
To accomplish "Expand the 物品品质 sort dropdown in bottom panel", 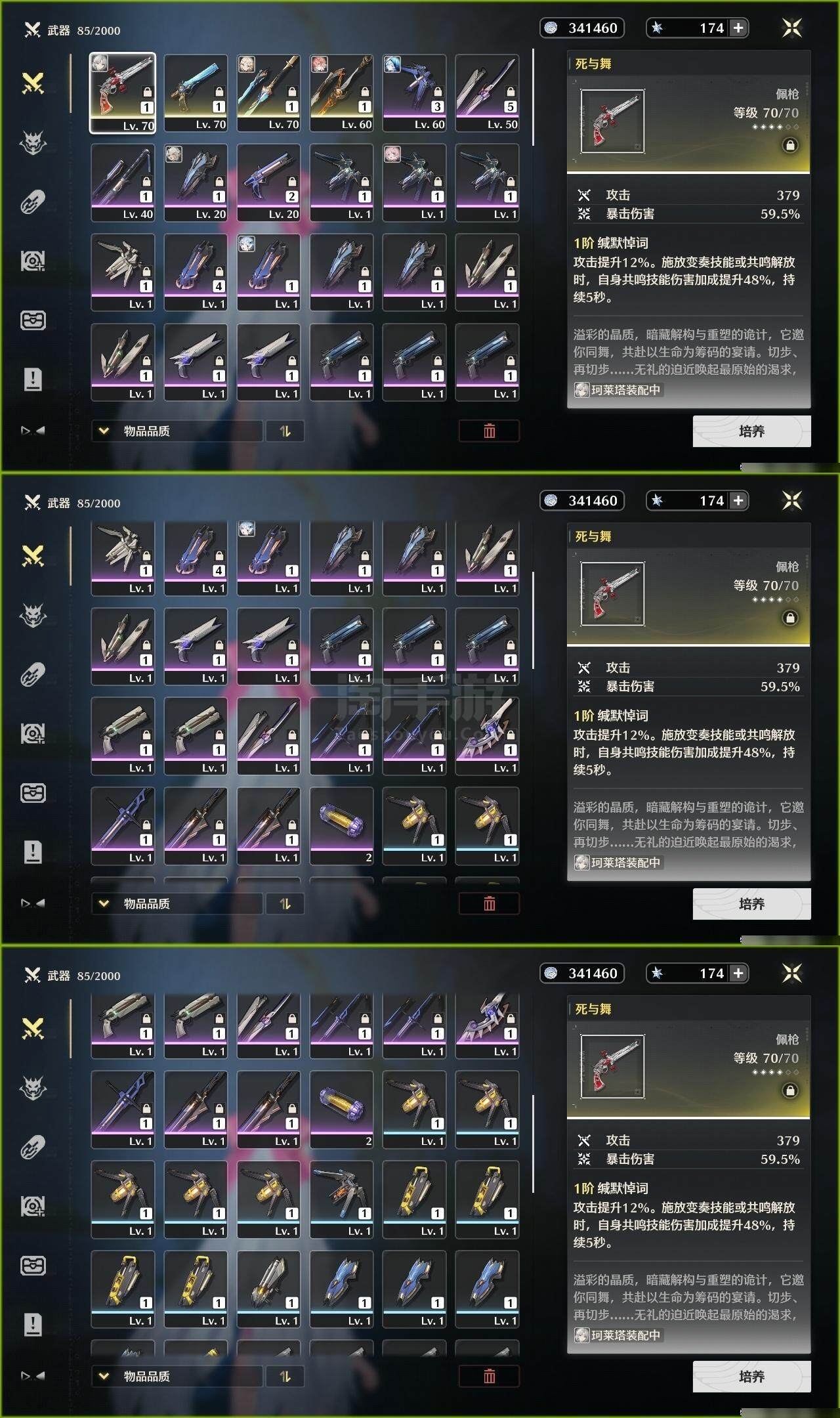I will [177, 1377].
